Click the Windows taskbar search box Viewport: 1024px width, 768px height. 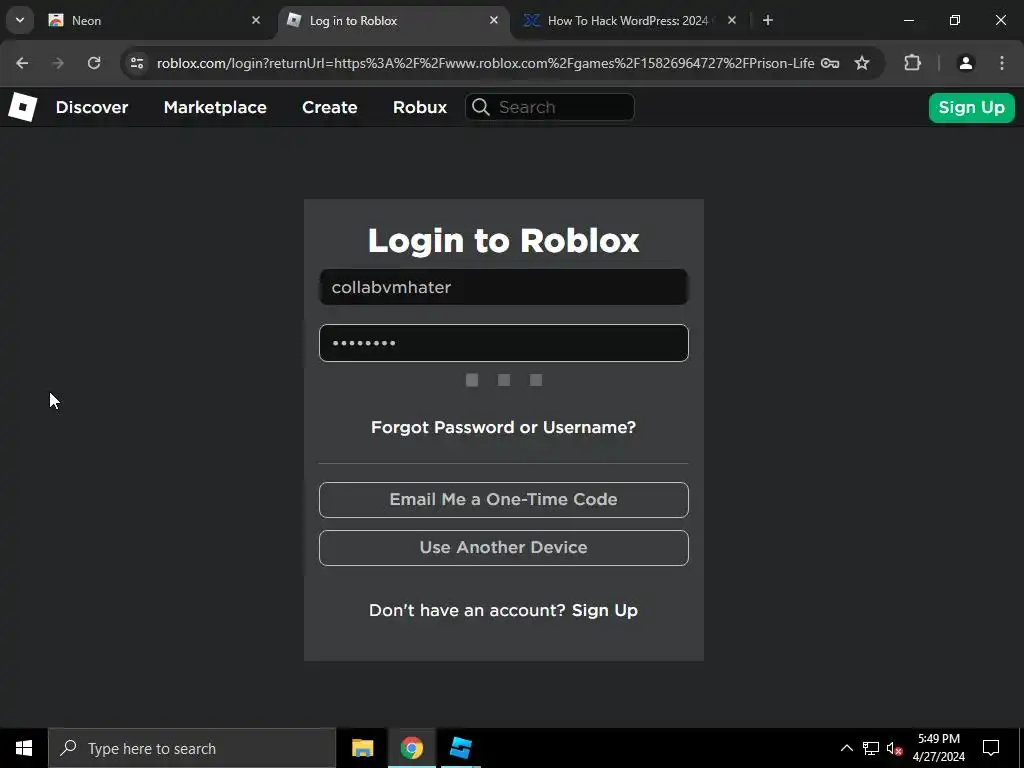click(192, 748)
